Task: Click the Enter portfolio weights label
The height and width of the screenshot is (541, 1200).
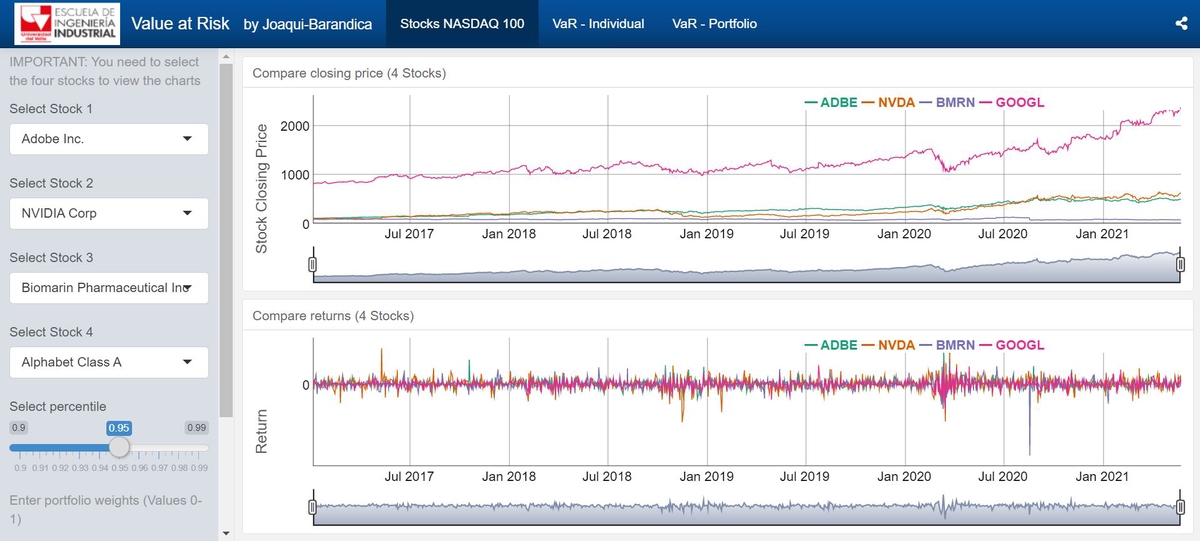Action: pos(105,510)
